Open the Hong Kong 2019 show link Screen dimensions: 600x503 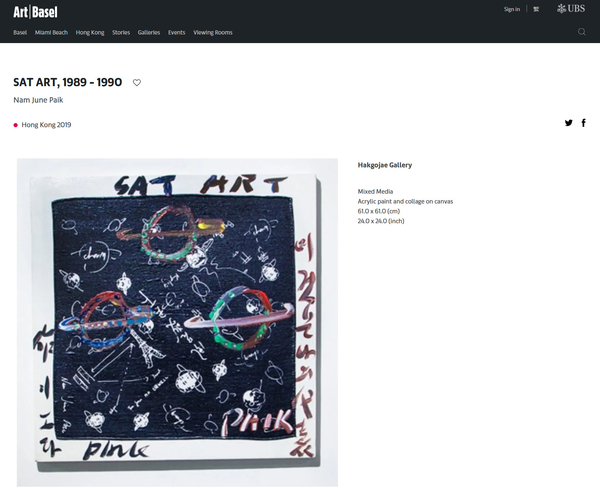(x=46, y=125)
